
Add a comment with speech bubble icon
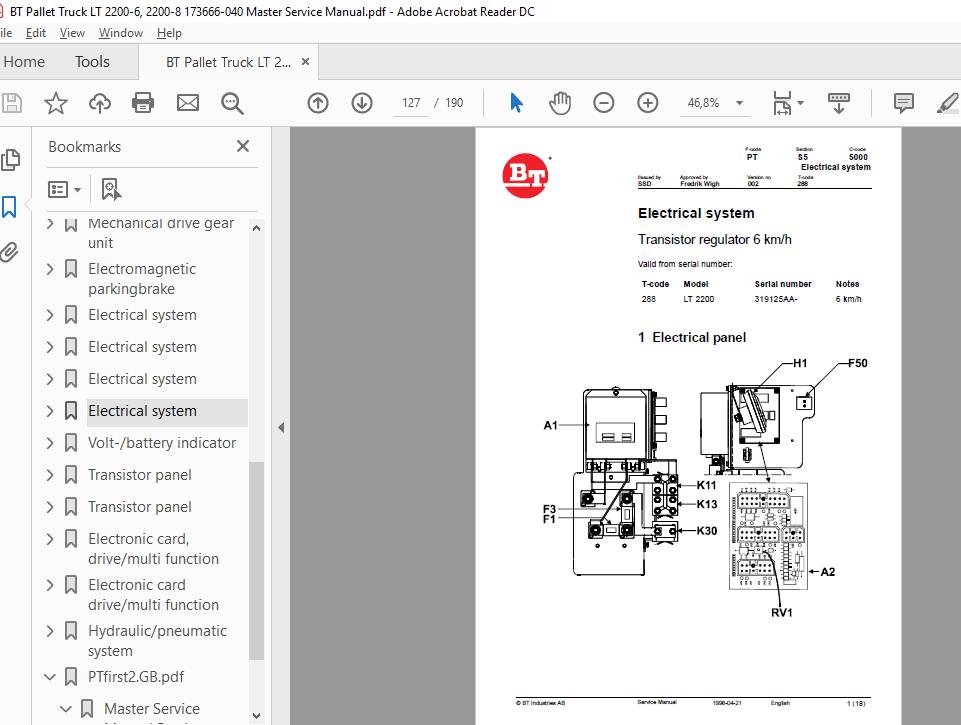pos(903,103)
